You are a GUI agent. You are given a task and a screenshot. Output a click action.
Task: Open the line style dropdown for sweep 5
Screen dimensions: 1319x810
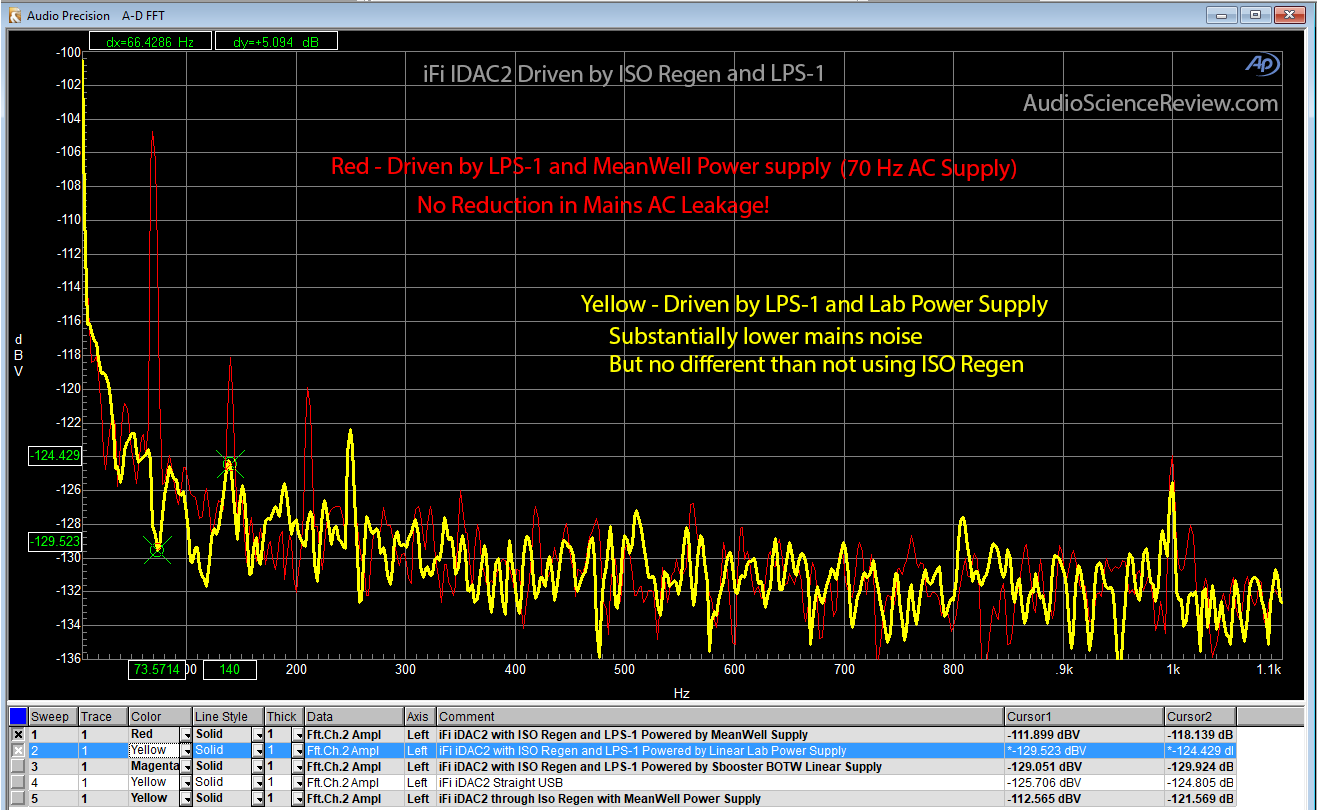tap(258, 798)
